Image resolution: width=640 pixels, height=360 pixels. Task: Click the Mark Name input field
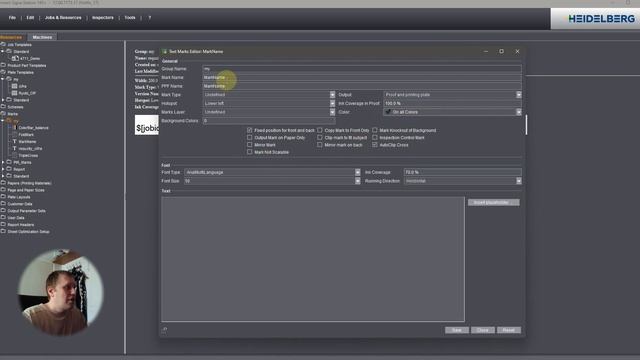coord(362,78)
